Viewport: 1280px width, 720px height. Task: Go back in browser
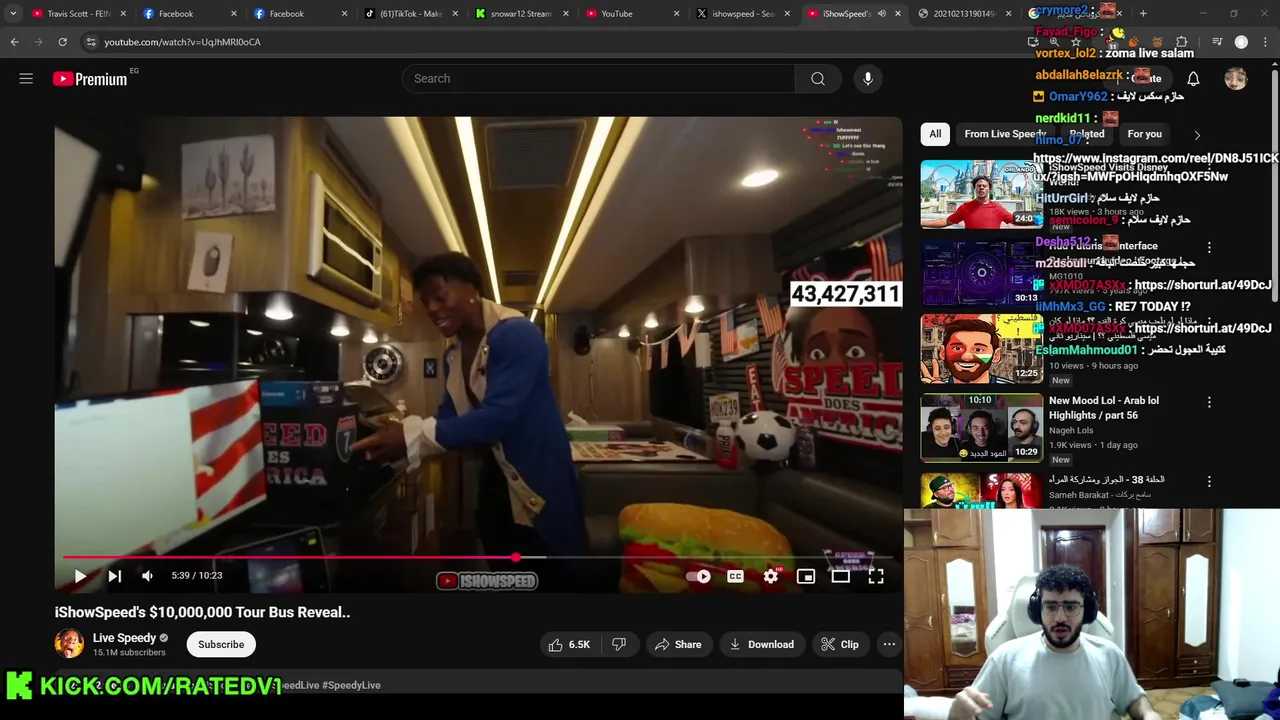point(14,42)
